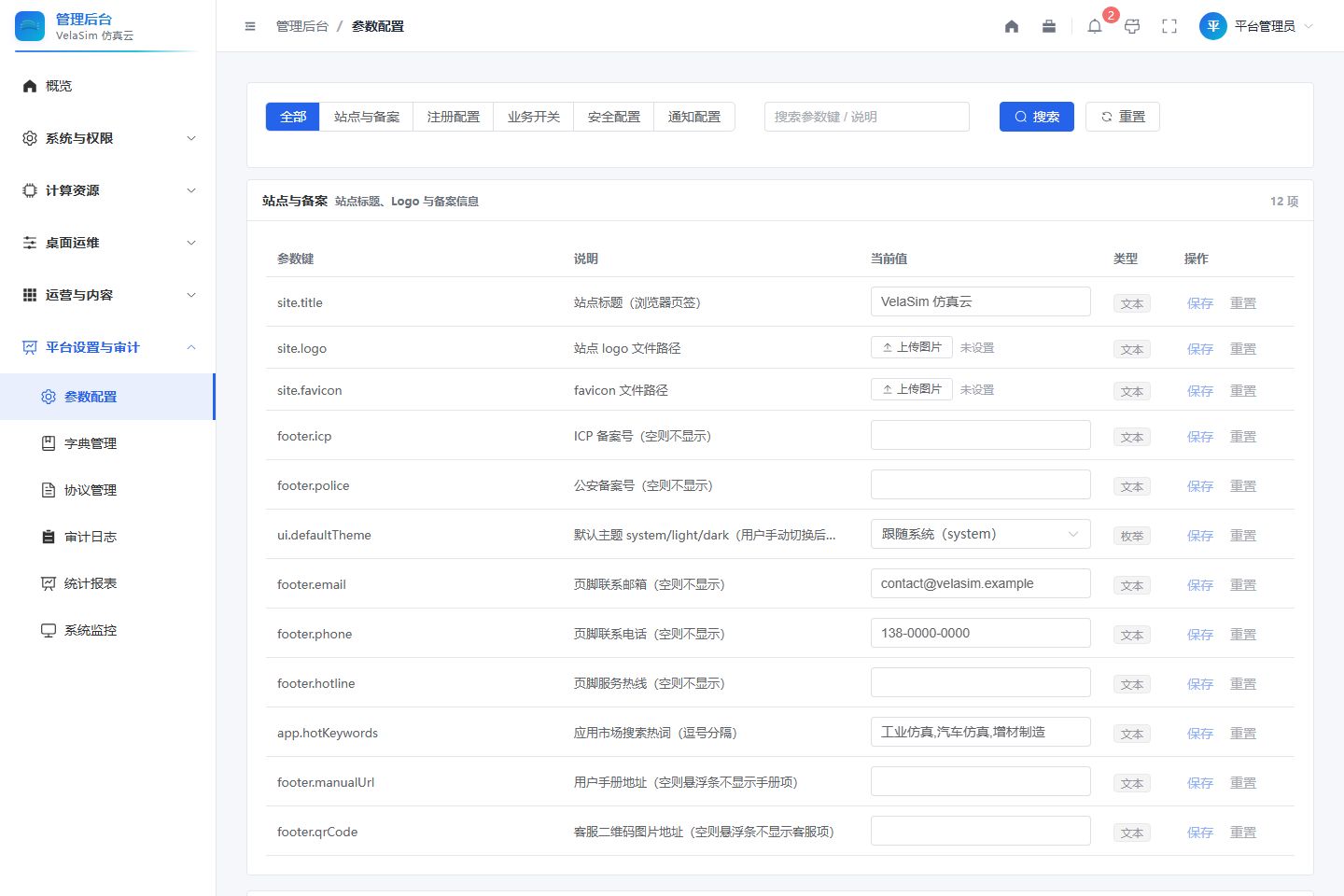Expand the 计算资源 menu chevron
The width and height of the screenshot is (1344, 896).
pos(191,190)
